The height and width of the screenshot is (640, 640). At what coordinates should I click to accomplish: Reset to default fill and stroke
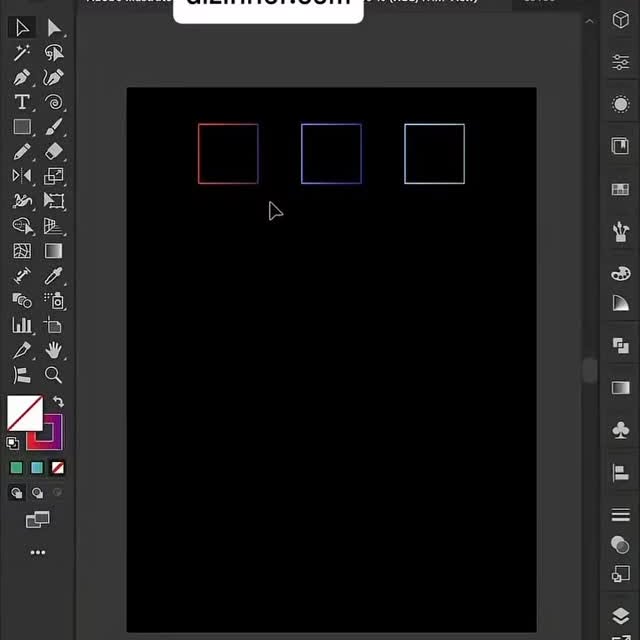pyautogui.click(x=12, y=443)
